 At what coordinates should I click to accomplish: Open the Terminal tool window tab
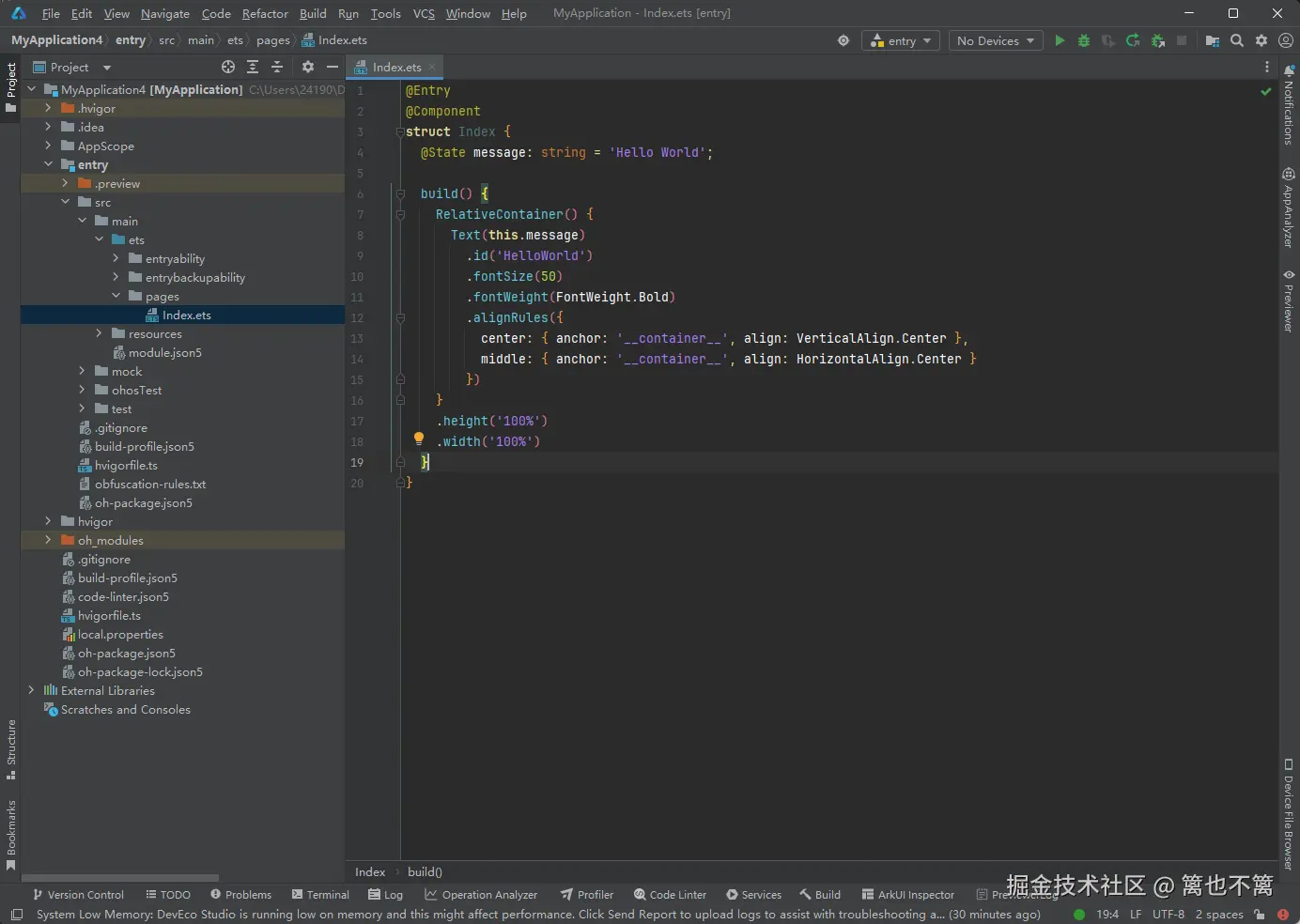pos(320,894)
